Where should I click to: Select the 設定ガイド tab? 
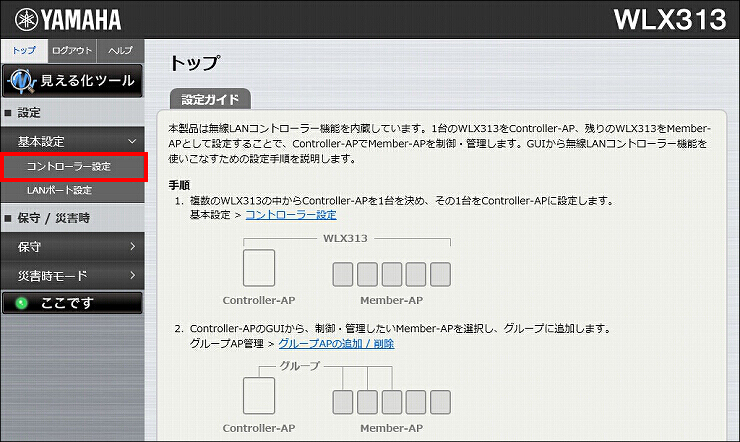tap(210, 100)
